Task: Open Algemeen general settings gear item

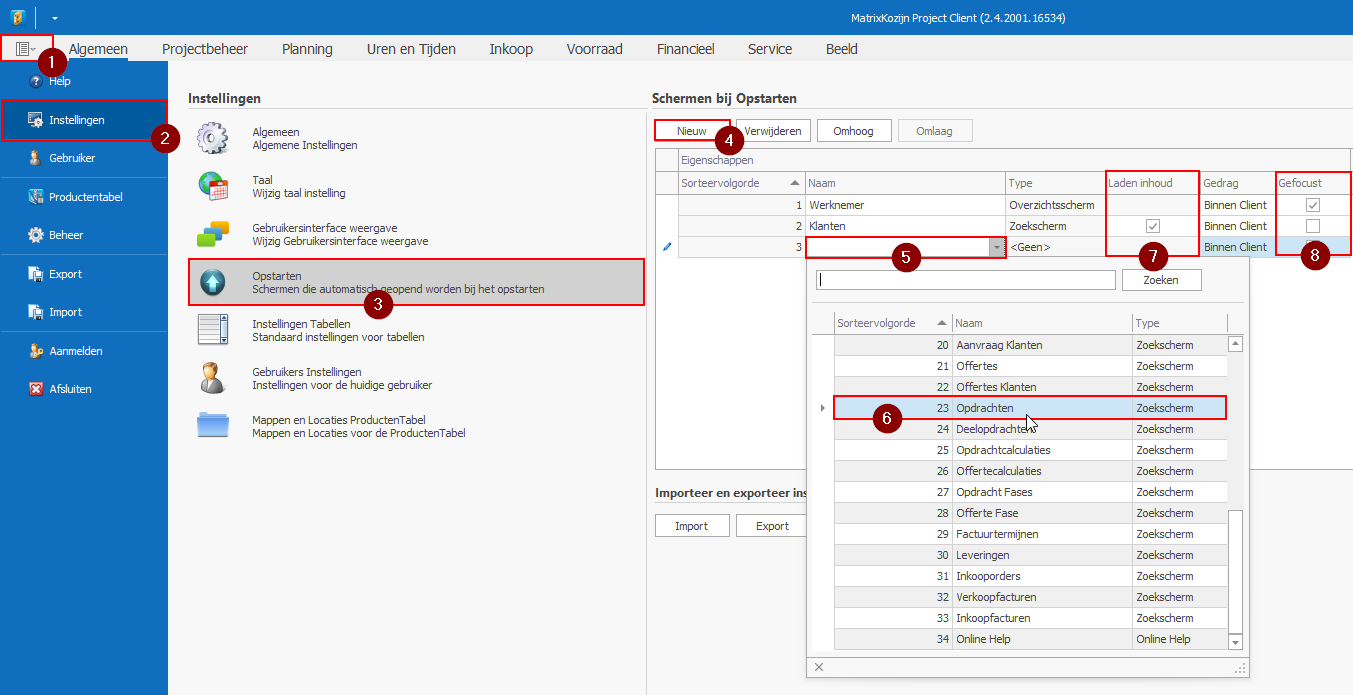Action: 415,138
